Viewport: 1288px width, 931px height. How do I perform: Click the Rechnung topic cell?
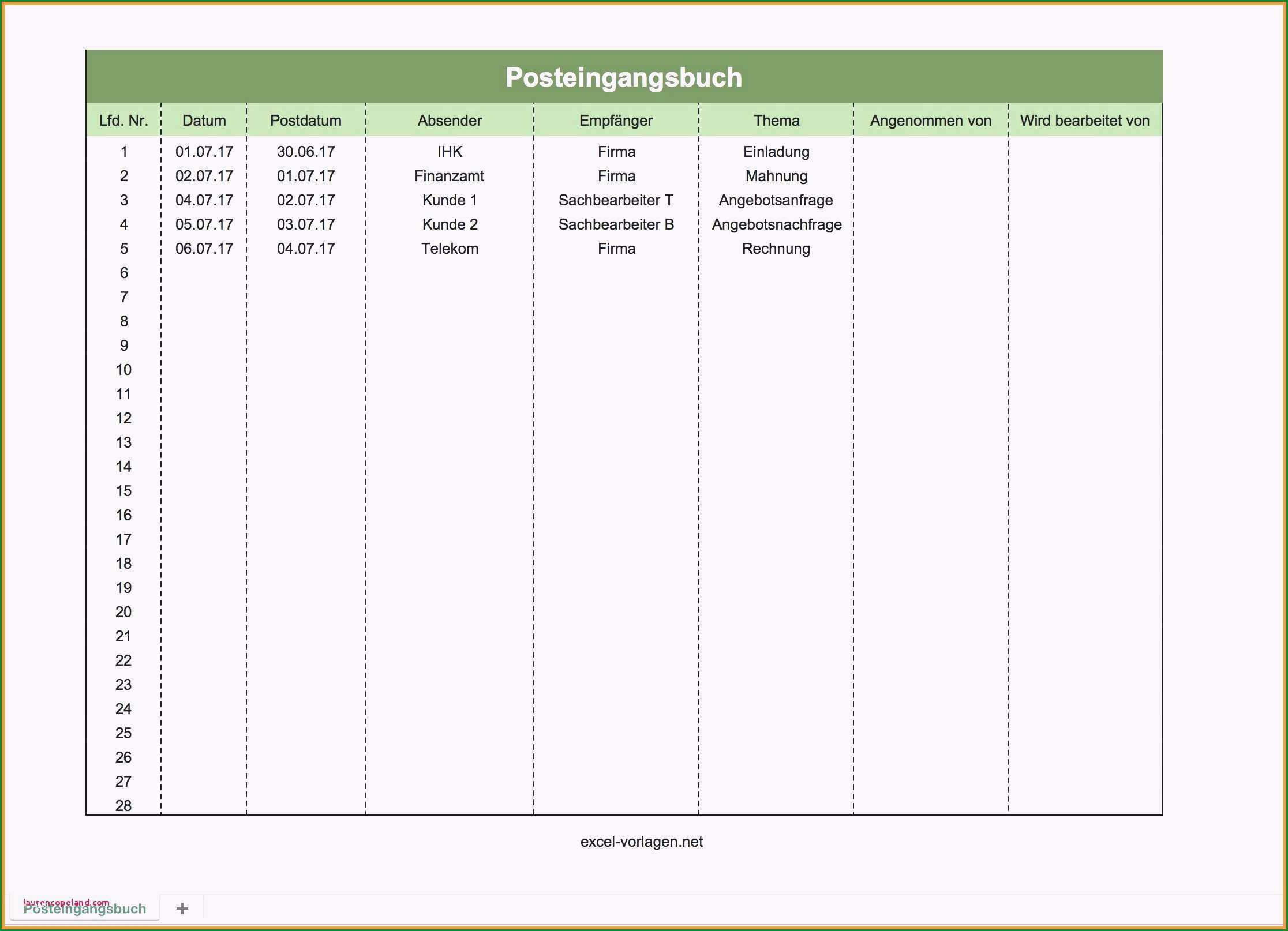pyautogui.click(x=776, y=249)
